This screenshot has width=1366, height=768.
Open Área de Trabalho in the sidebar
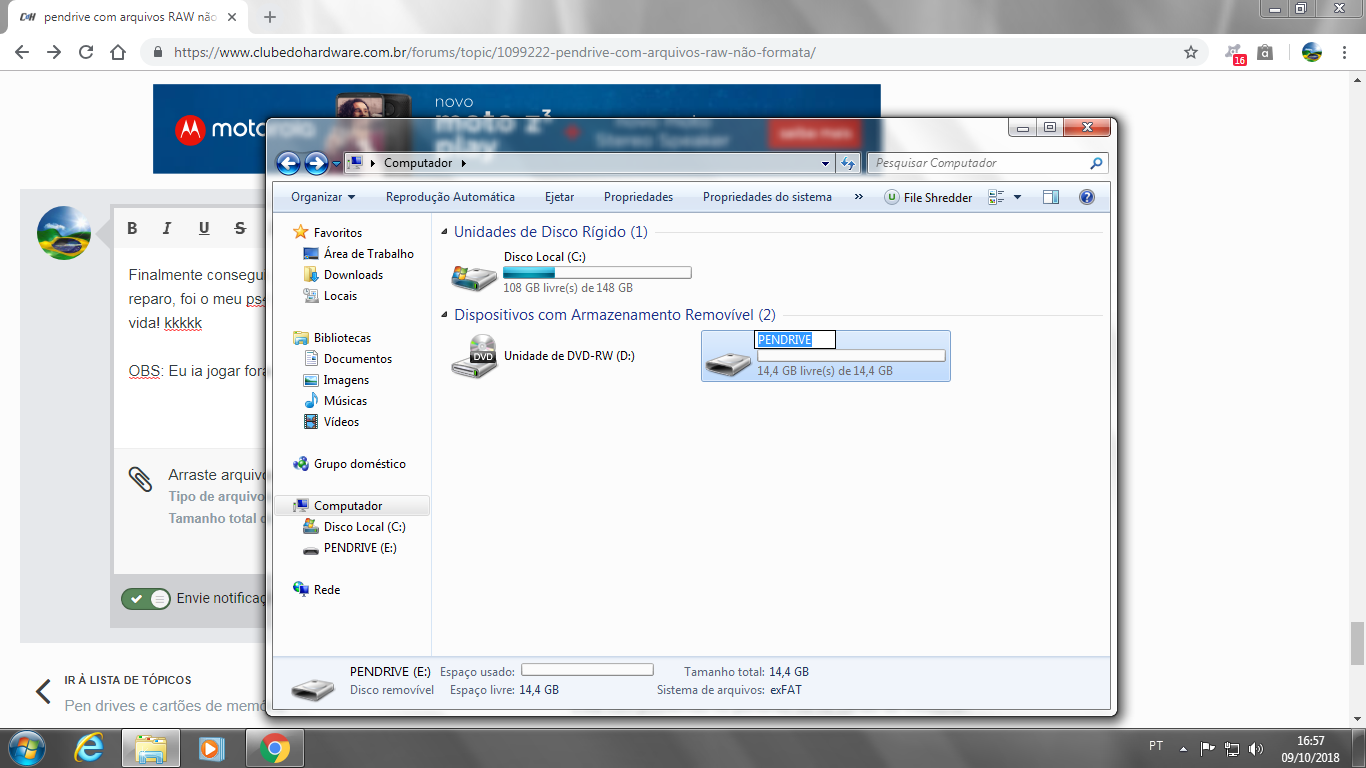pos(368,254)
